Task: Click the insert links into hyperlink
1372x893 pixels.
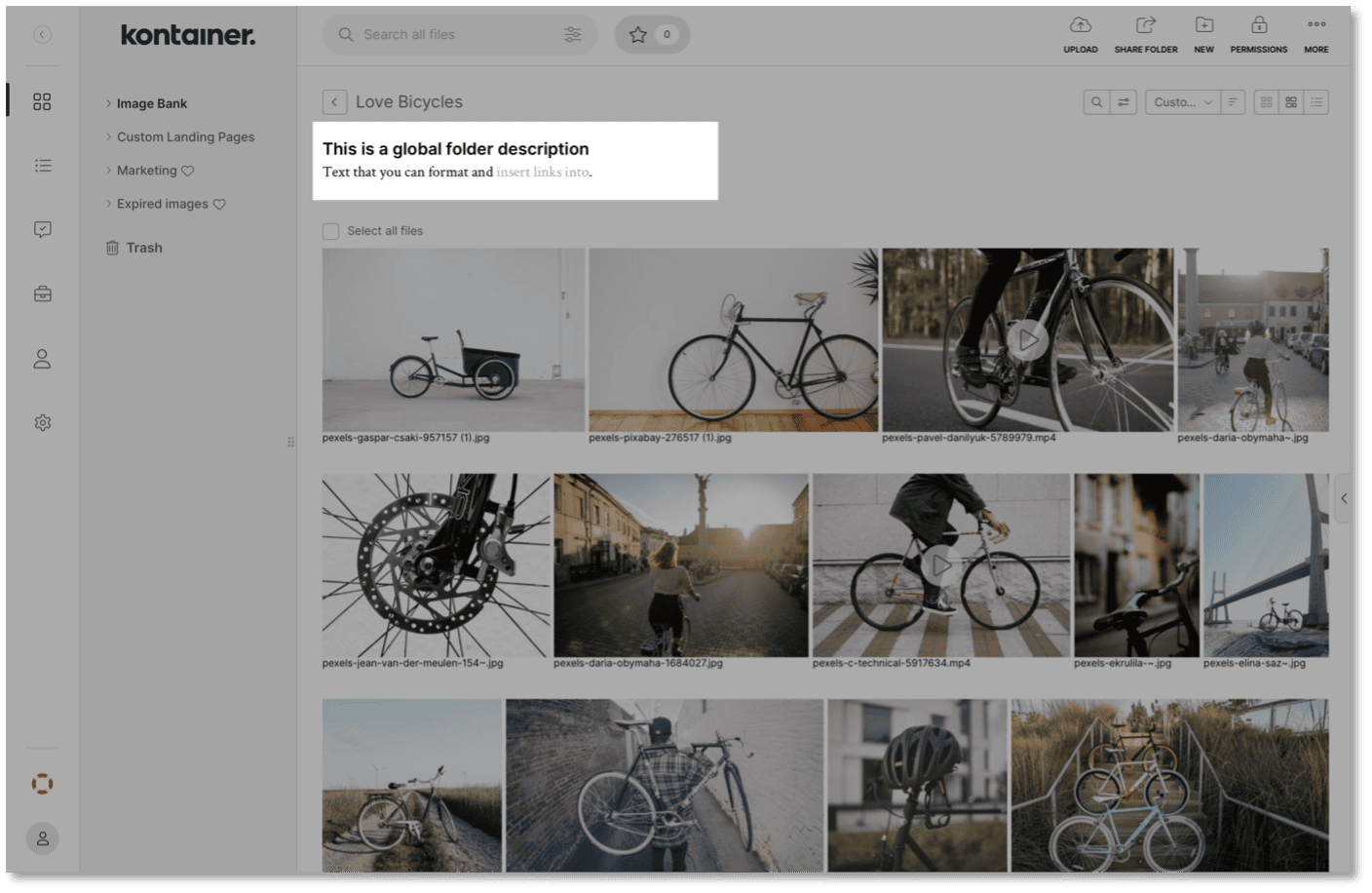Action: [542, 173]
